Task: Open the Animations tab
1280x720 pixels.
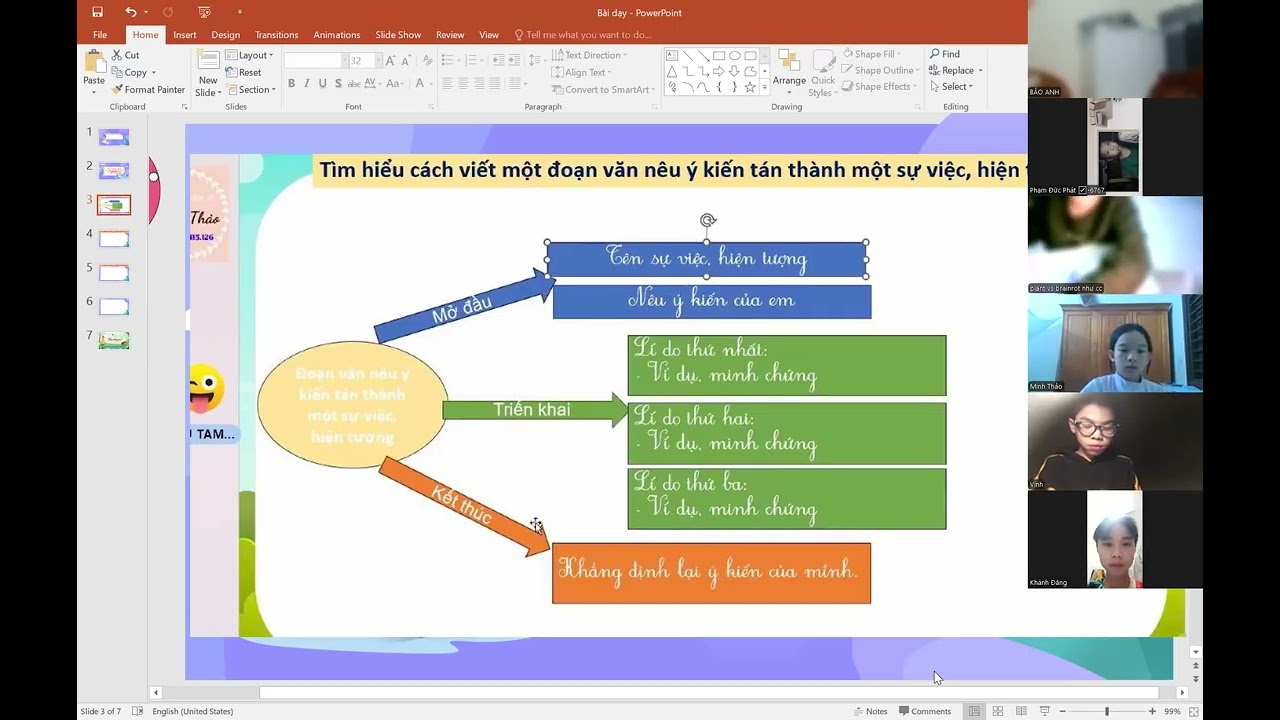Action: point(336,34)
